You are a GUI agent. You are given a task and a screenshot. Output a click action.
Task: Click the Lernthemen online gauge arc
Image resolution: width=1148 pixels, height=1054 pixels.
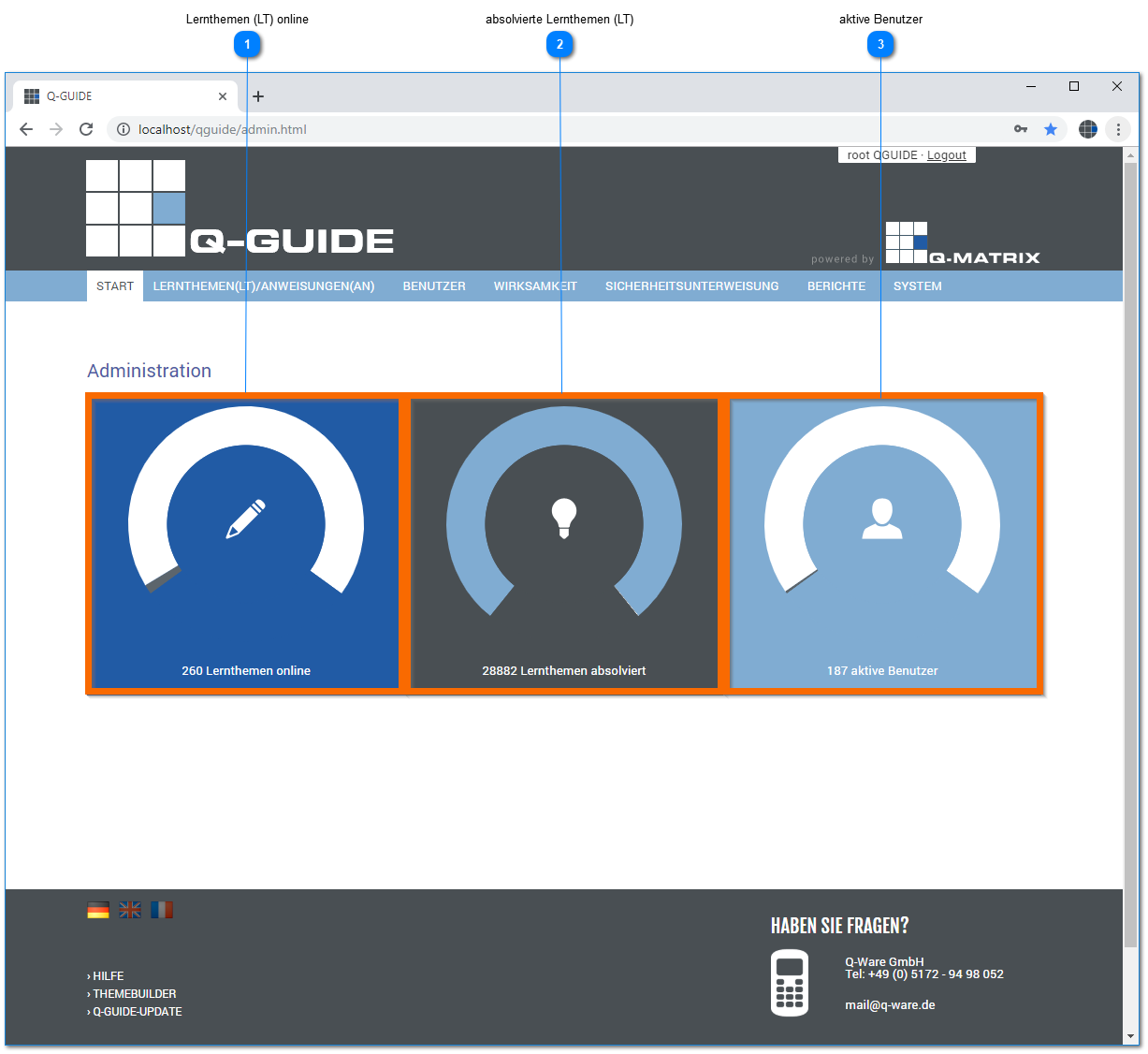(x=246, y=426)
